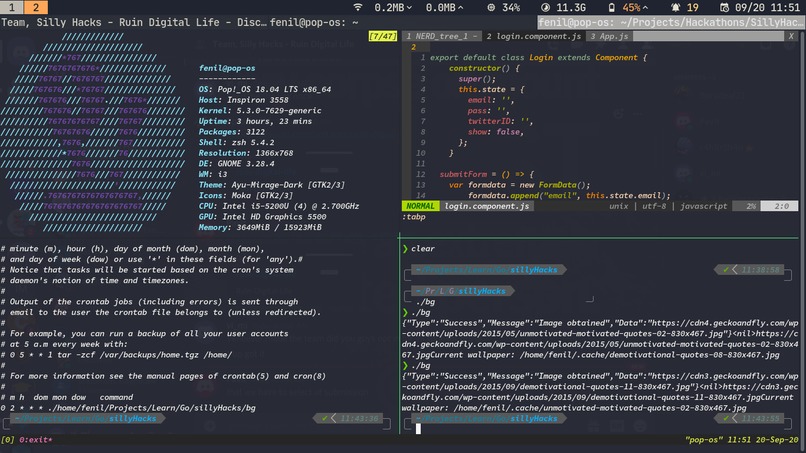This screenshot has width=806, height=453.
Task: Open the NERD_tree_1 vim tab
Action: [442, 36]
